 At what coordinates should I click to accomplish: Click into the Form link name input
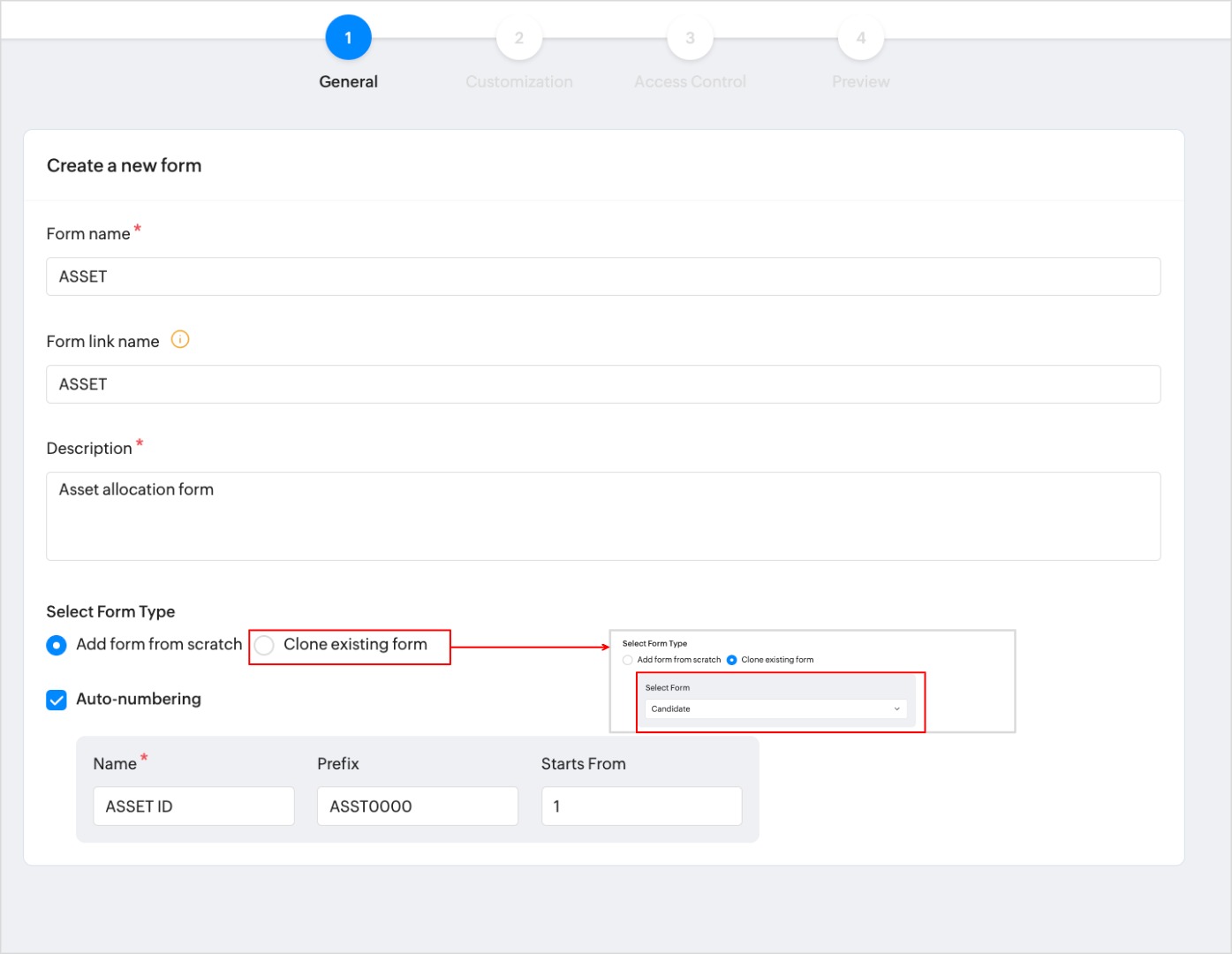click(603, 384)
